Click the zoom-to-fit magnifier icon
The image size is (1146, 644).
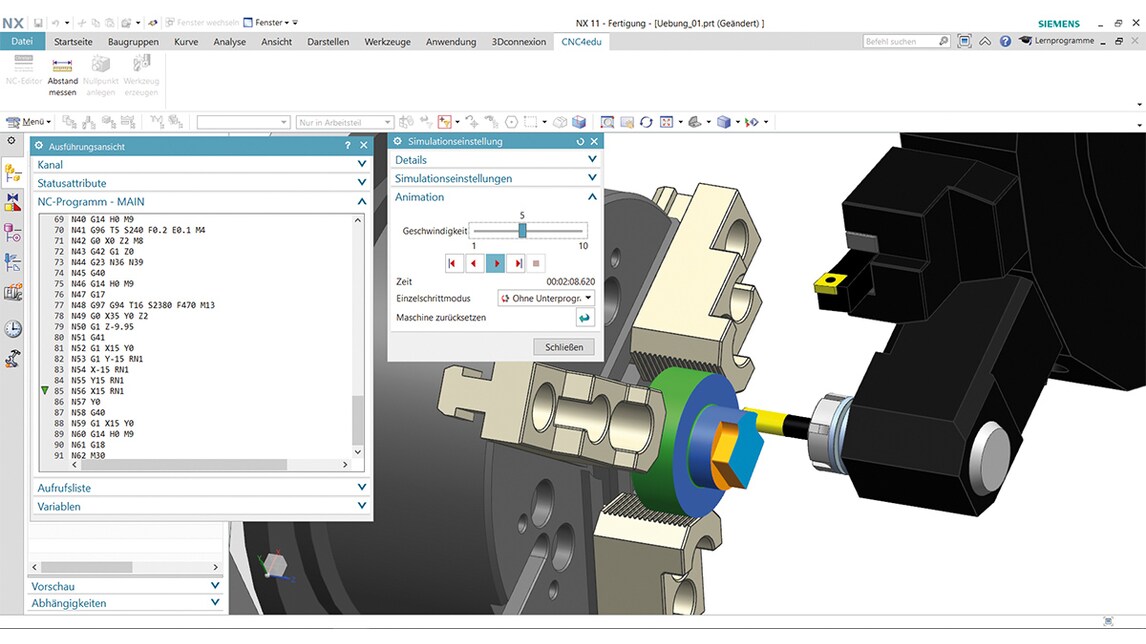[607, 122]
